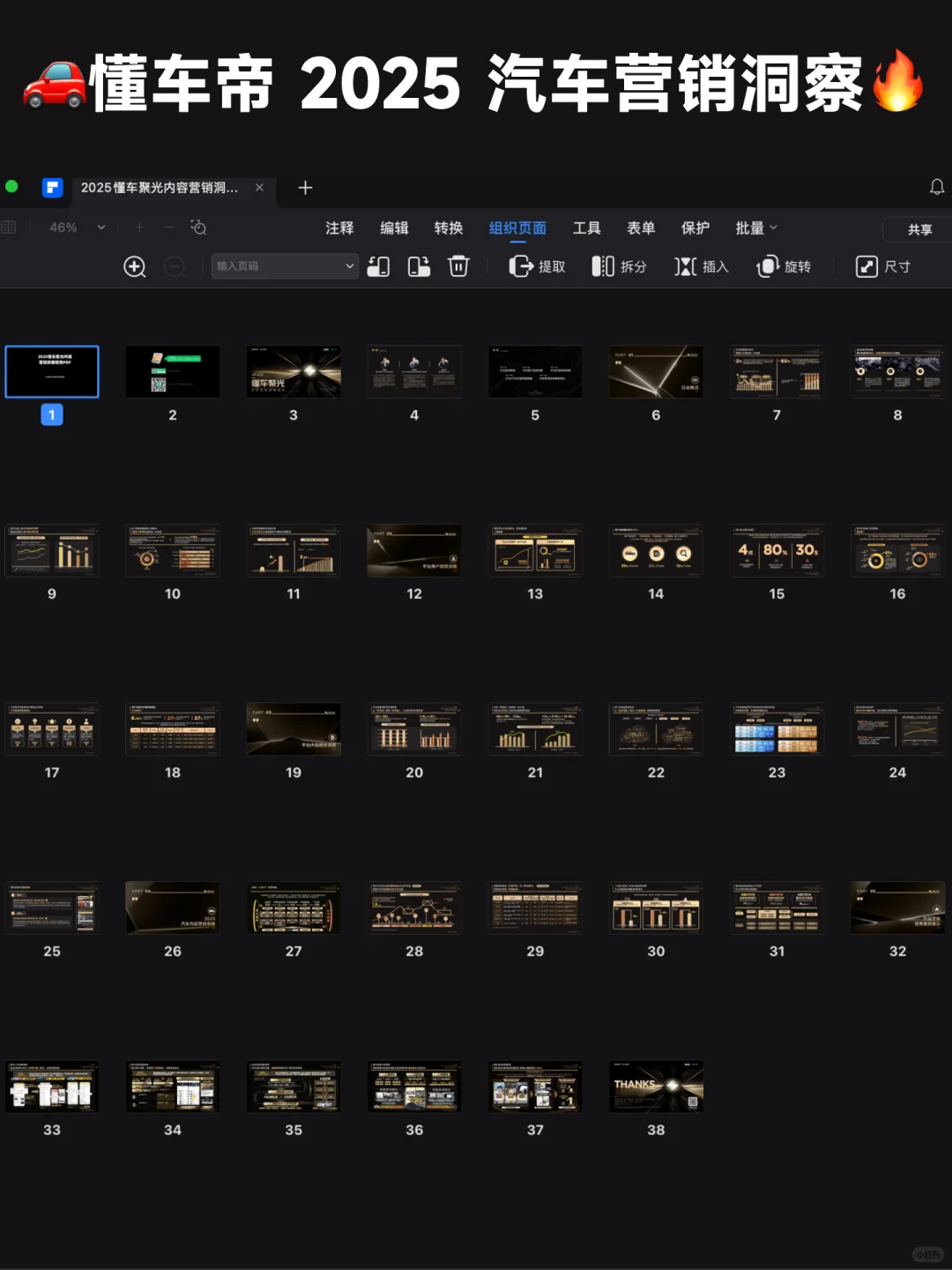
Task: Shrink thumbnails with the magnifier minus icon
Action: [175, 266]
